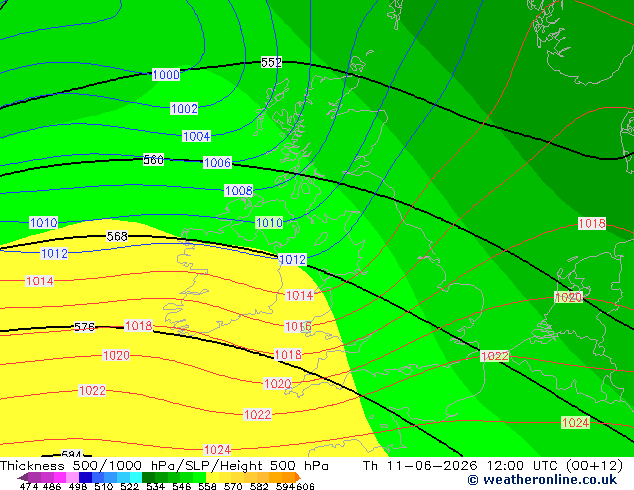Click the dark blue legend swatch above 498
634x490 pixels.
tap(85, 477)
